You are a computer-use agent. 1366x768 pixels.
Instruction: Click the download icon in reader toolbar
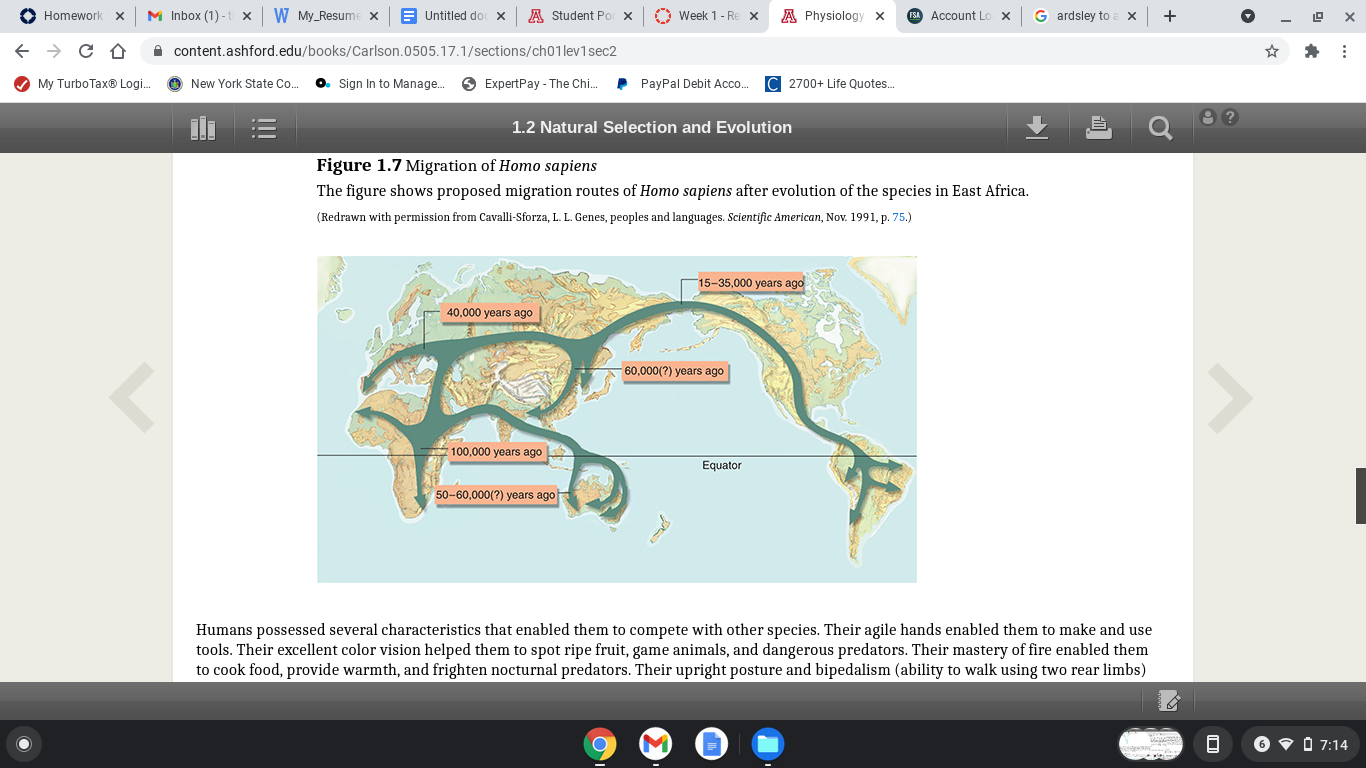[x=1037, y=127]
